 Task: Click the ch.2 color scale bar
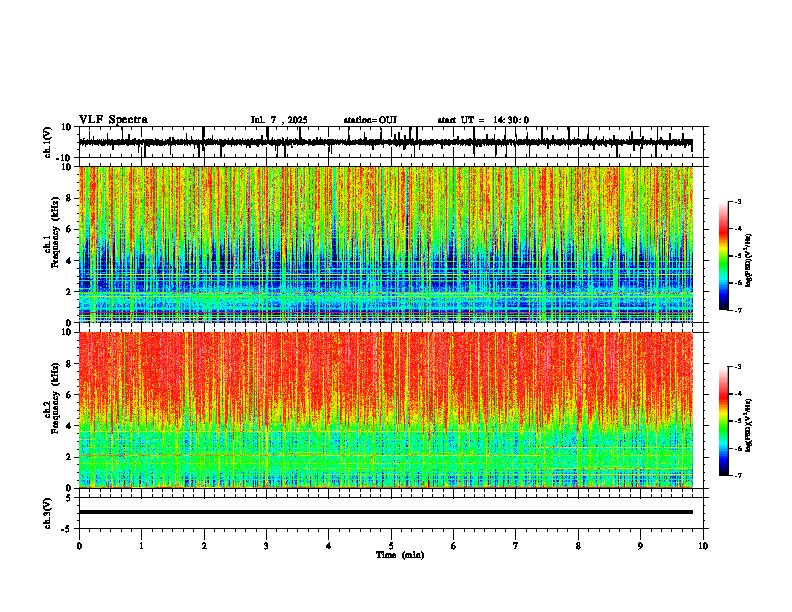(723, 421)
